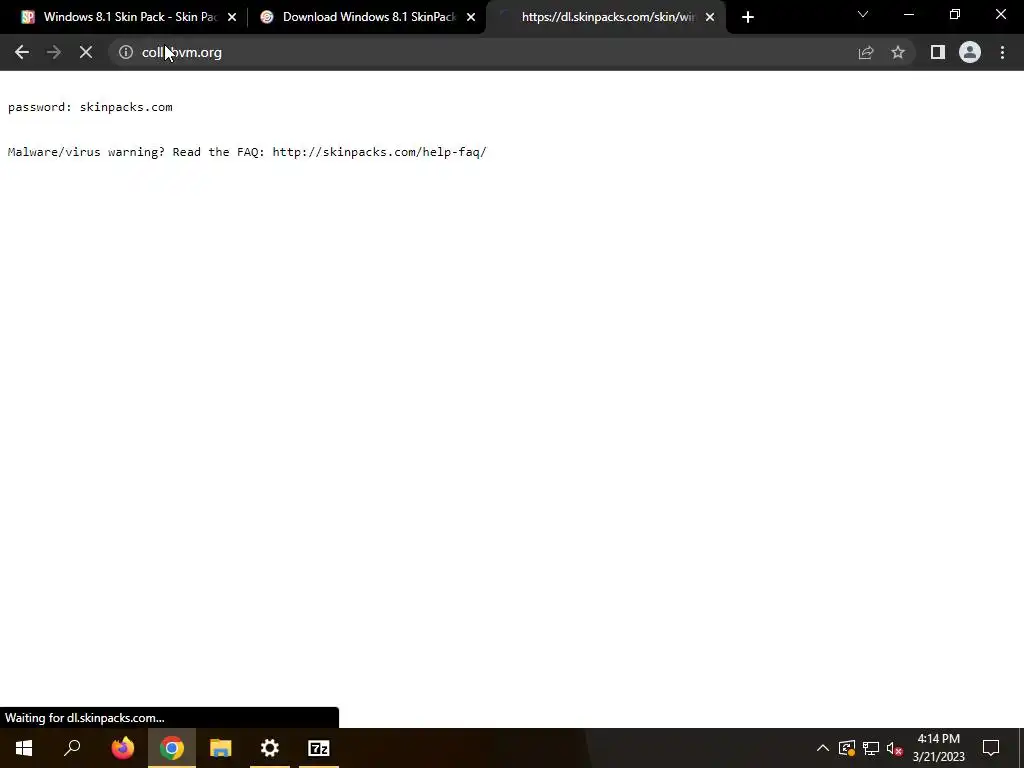1024x768 pixels.
Task: Open network status tray icon
Action: [871, 748]
